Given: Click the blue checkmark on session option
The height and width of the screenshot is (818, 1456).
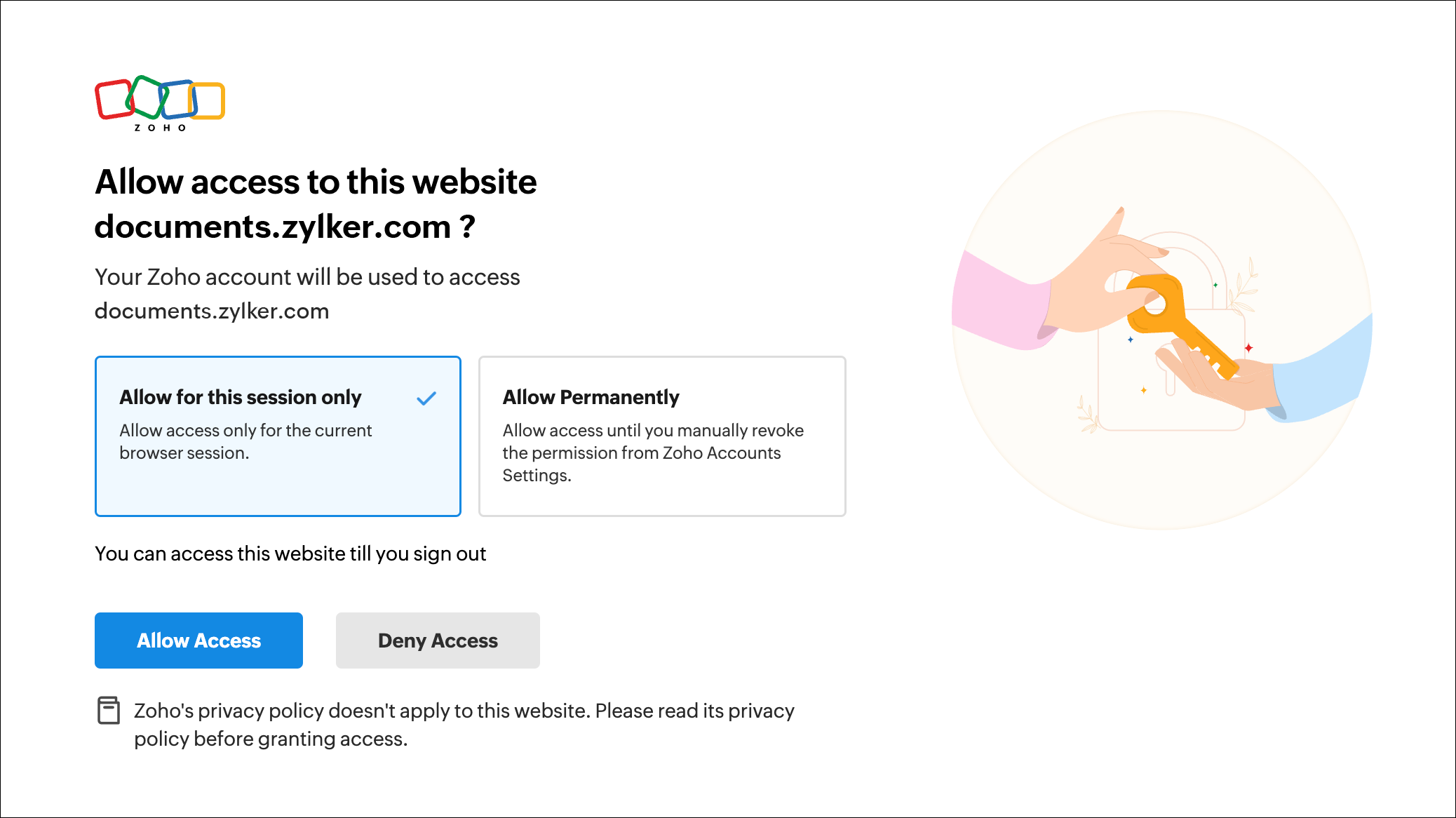Looking at the screenshot, I should click(x=426, y=398).
